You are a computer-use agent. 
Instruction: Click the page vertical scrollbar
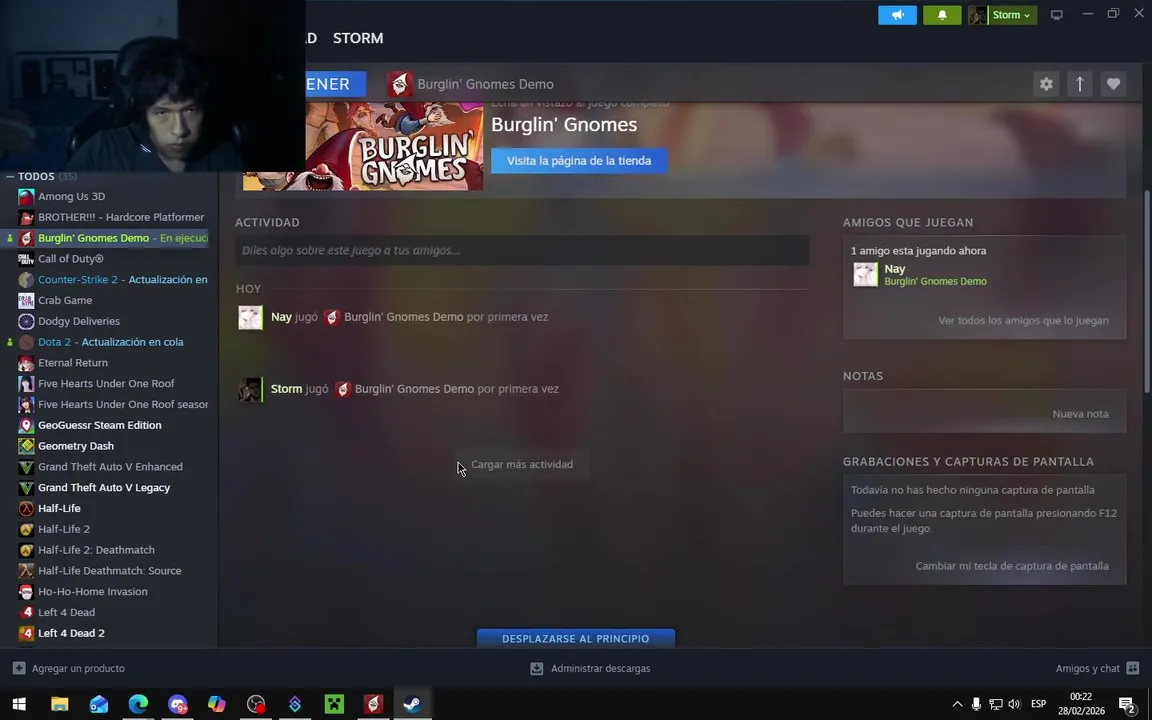[x=1147, y=294]
